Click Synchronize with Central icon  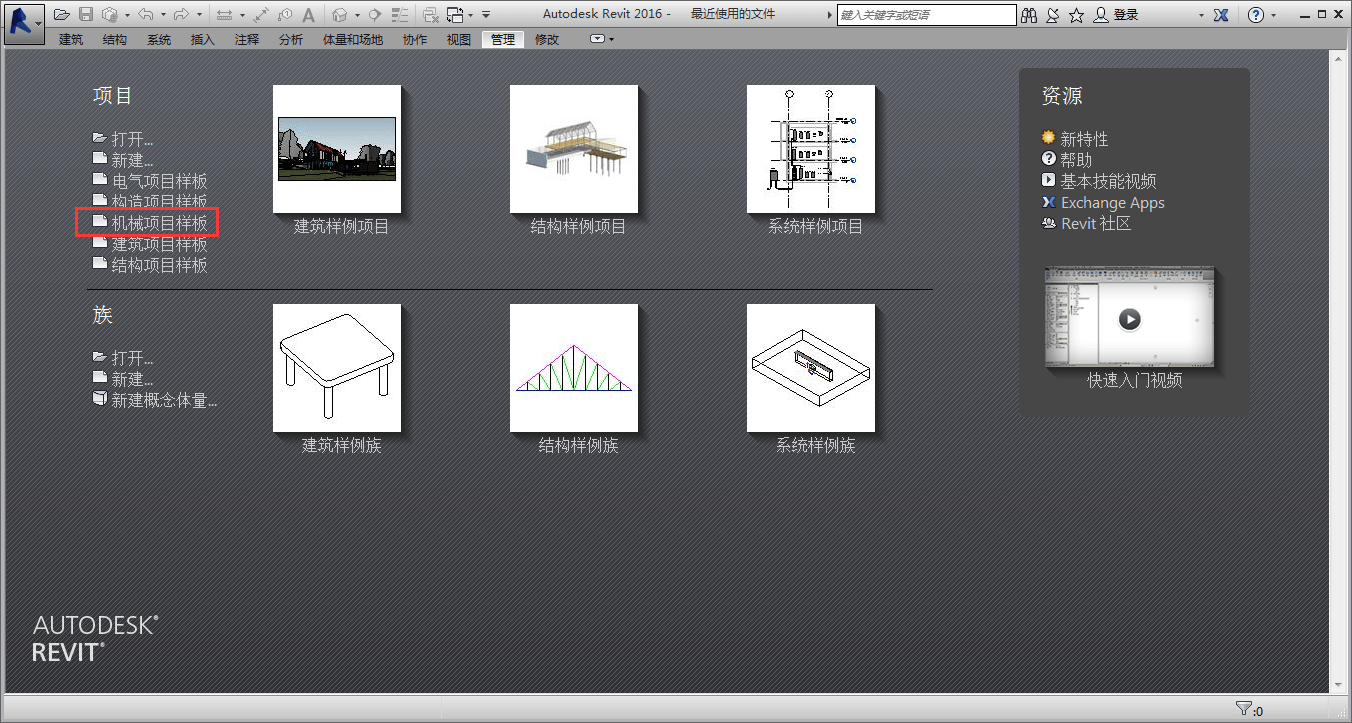[109, 15]
